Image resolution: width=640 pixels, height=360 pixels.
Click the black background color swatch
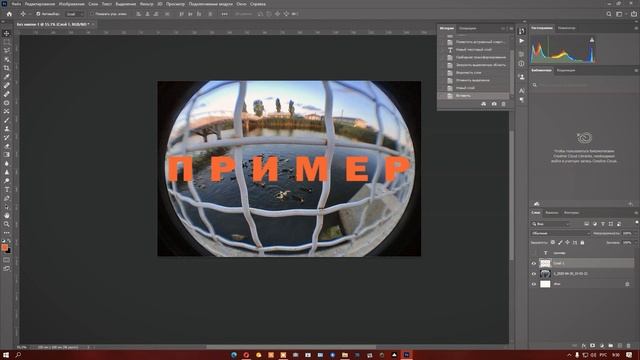click(x=9, y=251)
